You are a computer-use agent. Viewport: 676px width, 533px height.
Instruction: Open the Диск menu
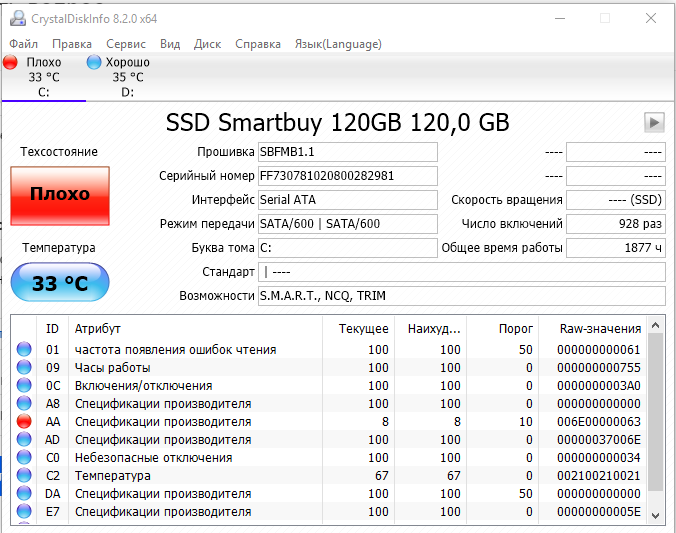207,44
